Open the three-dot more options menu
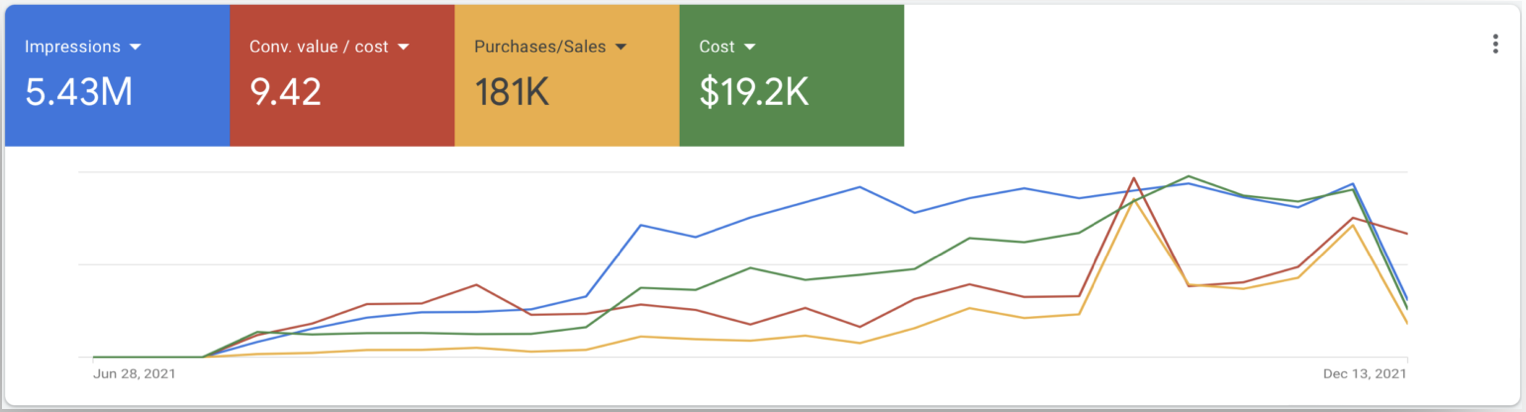The height and width of the screenshot is (412, 1526). [x=1495, y=44]
